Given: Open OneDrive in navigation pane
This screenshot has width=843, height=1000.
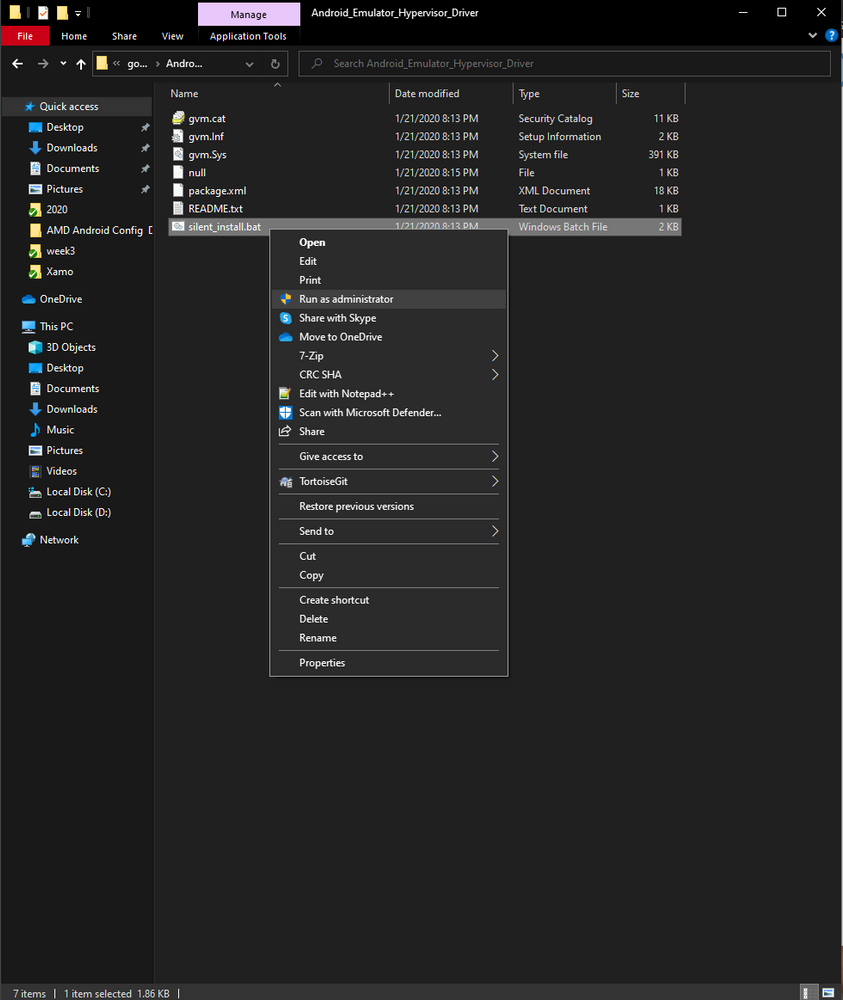Looking at the screenshot, I should (x=61, y=299).
